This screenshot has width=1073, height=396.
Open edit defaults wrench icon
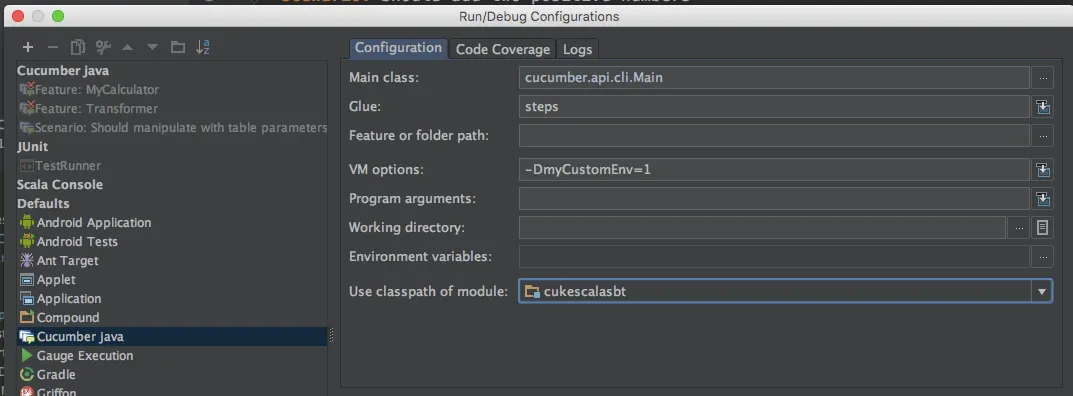103,47
